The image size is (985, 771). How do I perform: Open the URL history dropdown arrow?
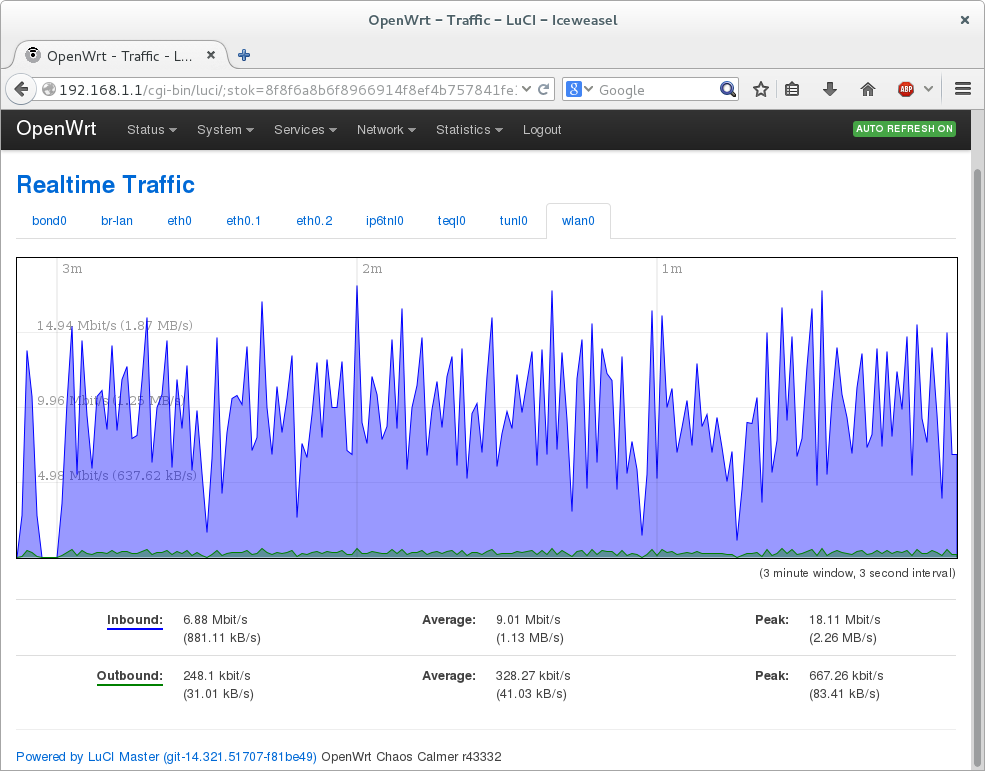526,89
